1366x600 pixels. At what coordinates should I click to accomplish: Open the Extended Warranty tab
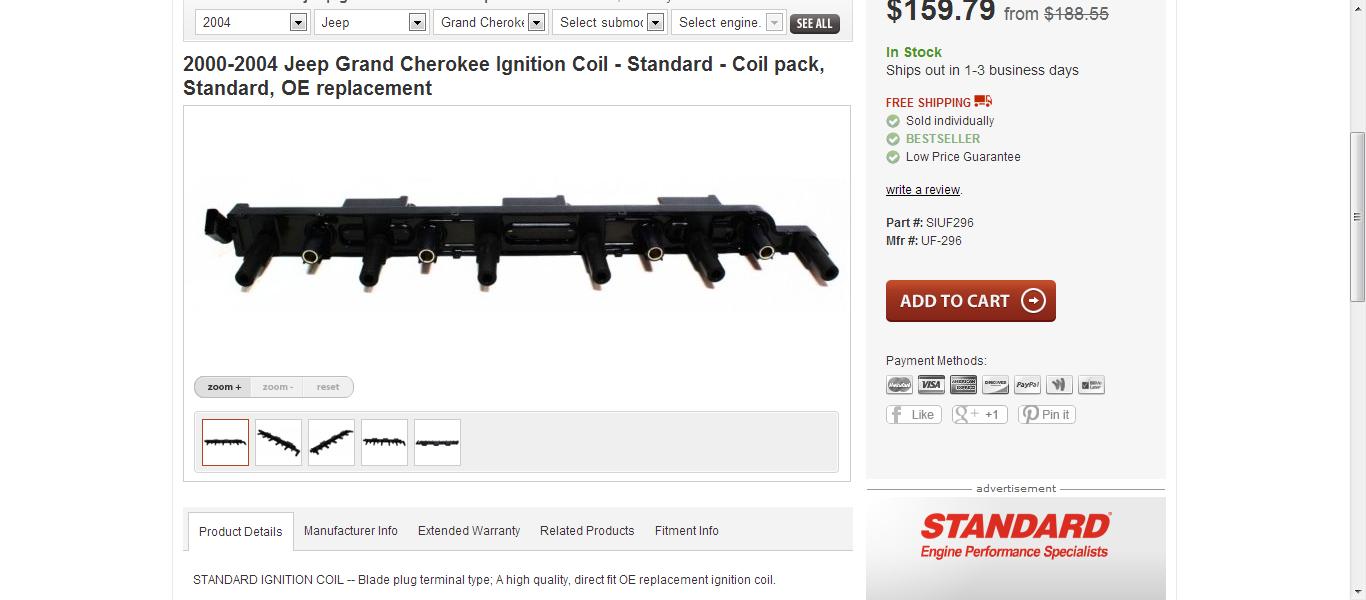pyautogui.click(x=469, y=531)
